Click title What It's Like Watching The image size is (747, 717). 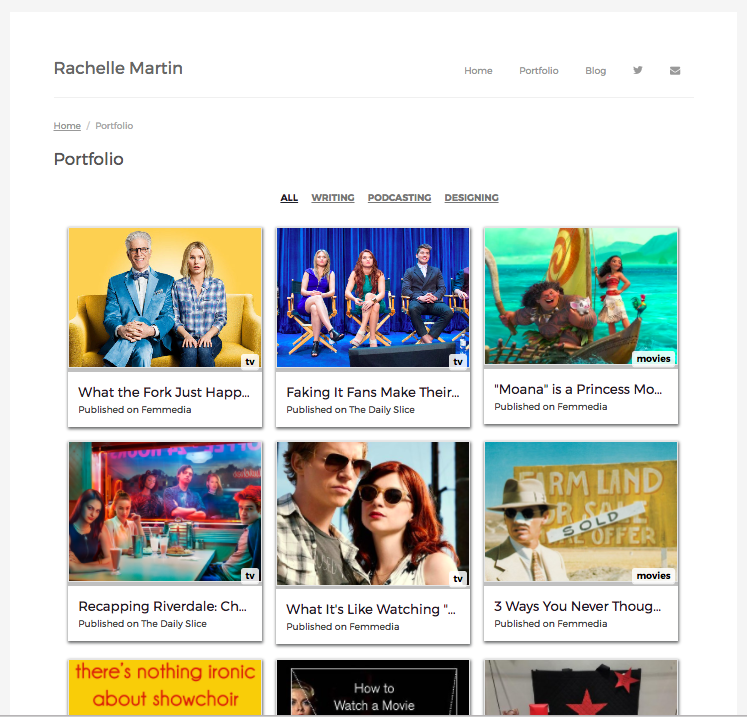pos(371,609)
